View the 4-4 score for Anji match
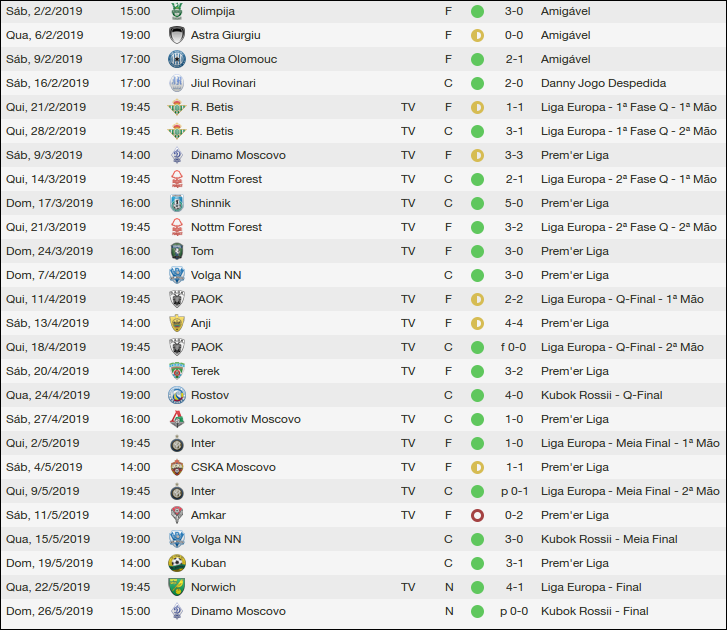Viewport: 727px width, 630px height. 514,323
